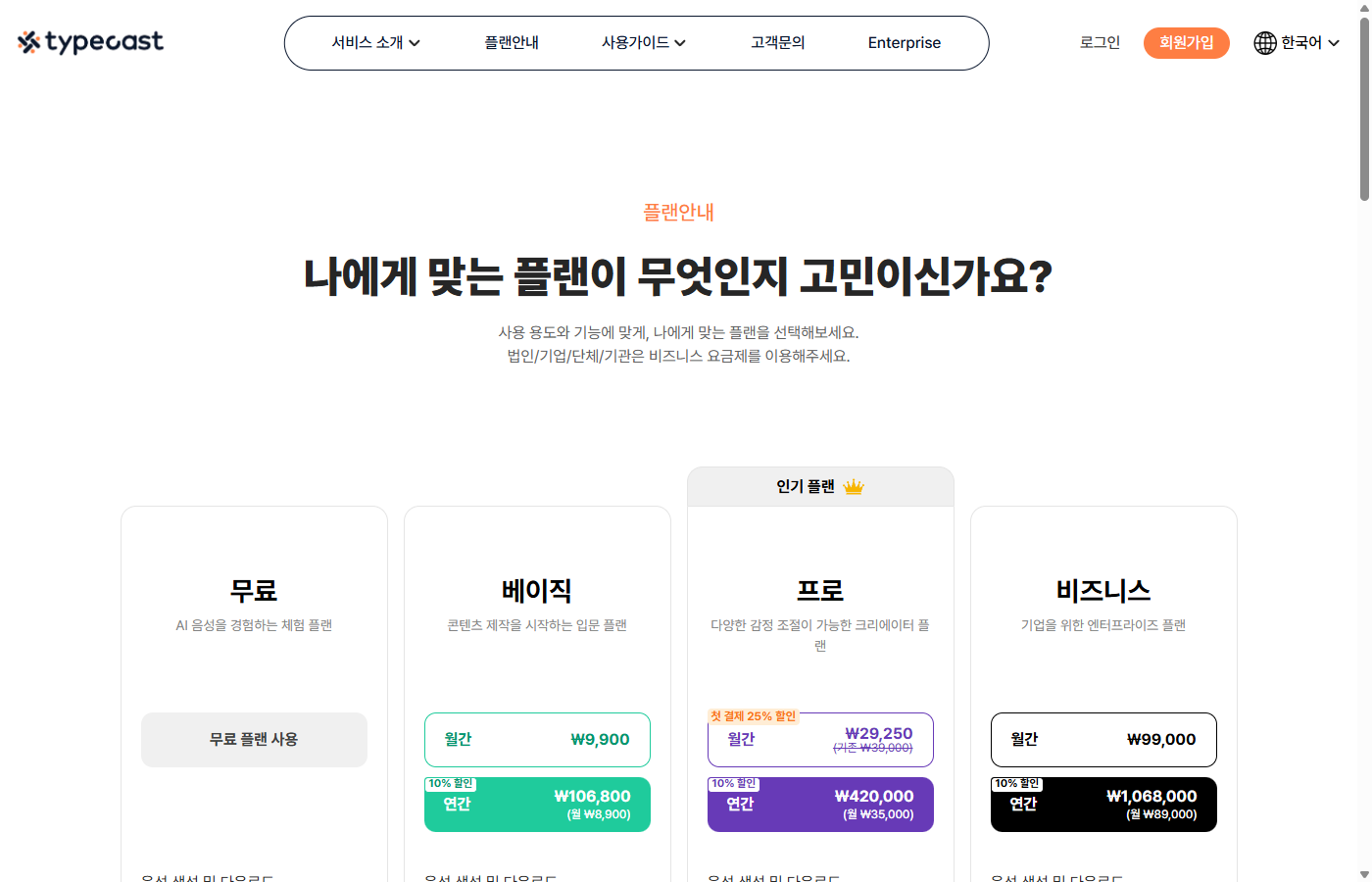The width and height of the screenshot is (1372, 882).
Task: Click the crown icon on 인기 플랜 badge
Action: (852, 485)
